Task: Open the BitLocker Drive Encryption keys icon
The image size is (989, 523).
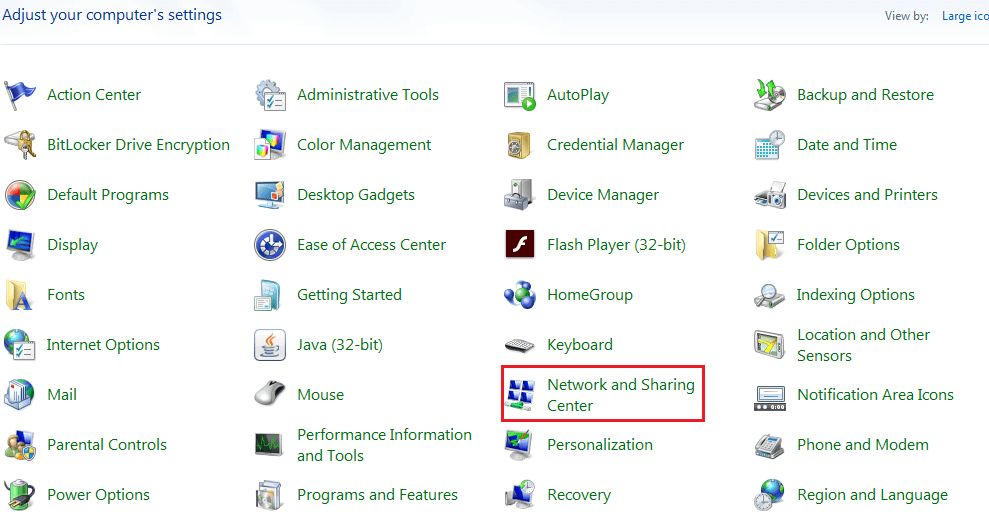Action: pos(20,145)
